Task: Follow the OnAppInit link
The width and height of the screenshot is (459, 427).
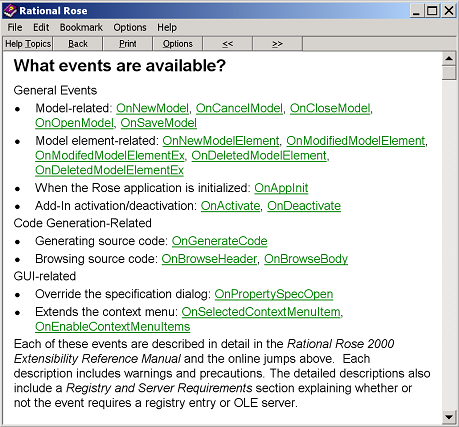Action: click(281, 188)
